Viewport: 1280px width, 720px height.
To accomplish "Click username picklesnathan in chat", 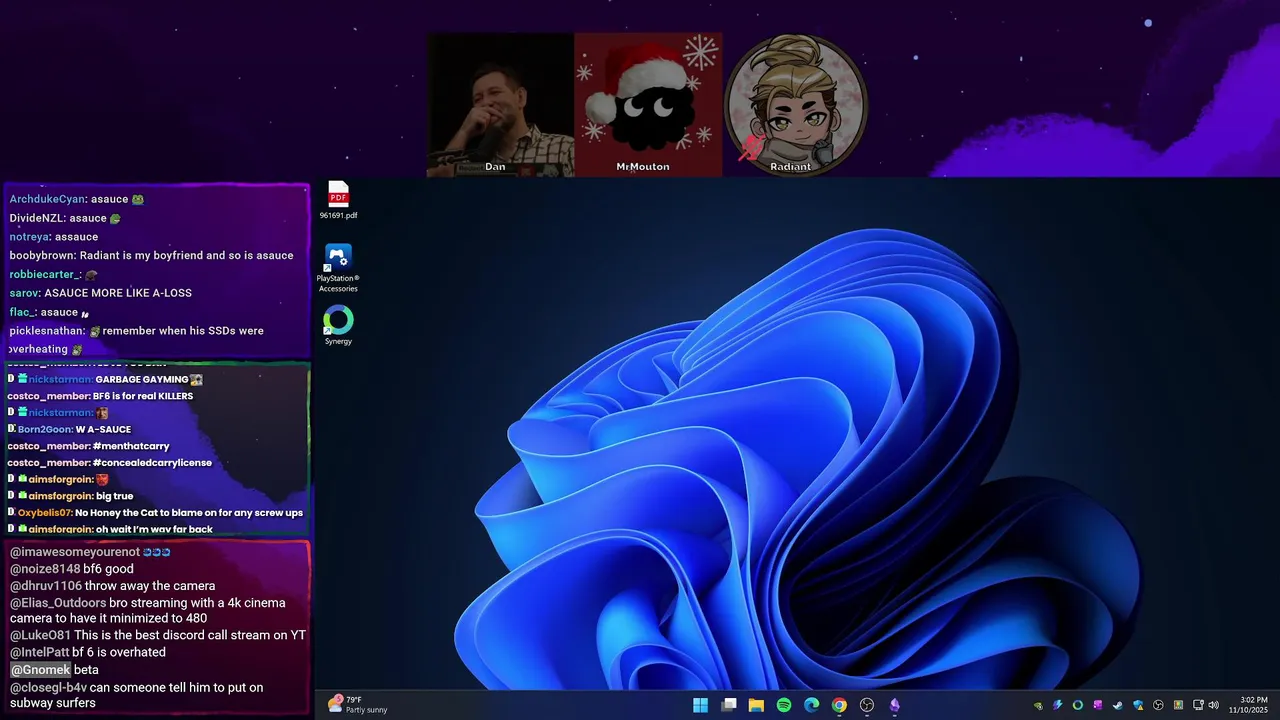I will (46, 331).
